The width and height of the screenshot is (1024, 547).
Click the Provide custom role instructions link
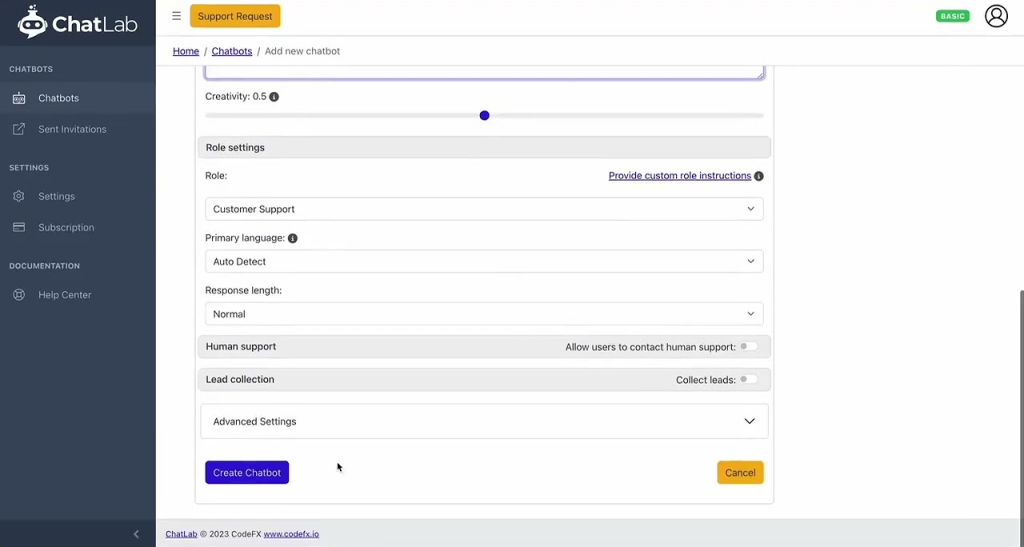click(679, 176)
